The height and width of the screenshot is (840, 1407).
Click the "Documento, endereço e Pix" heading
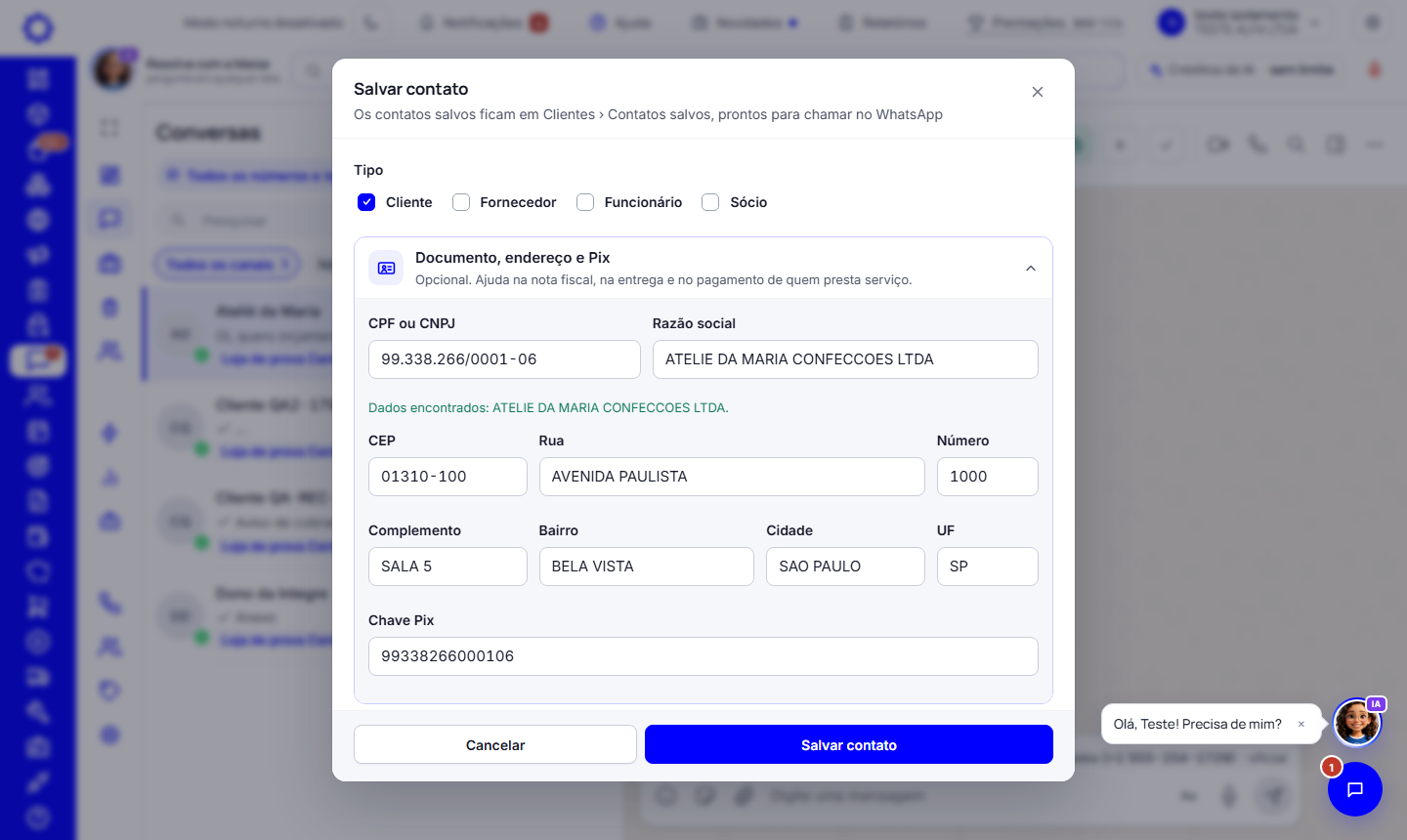[512, 258]
